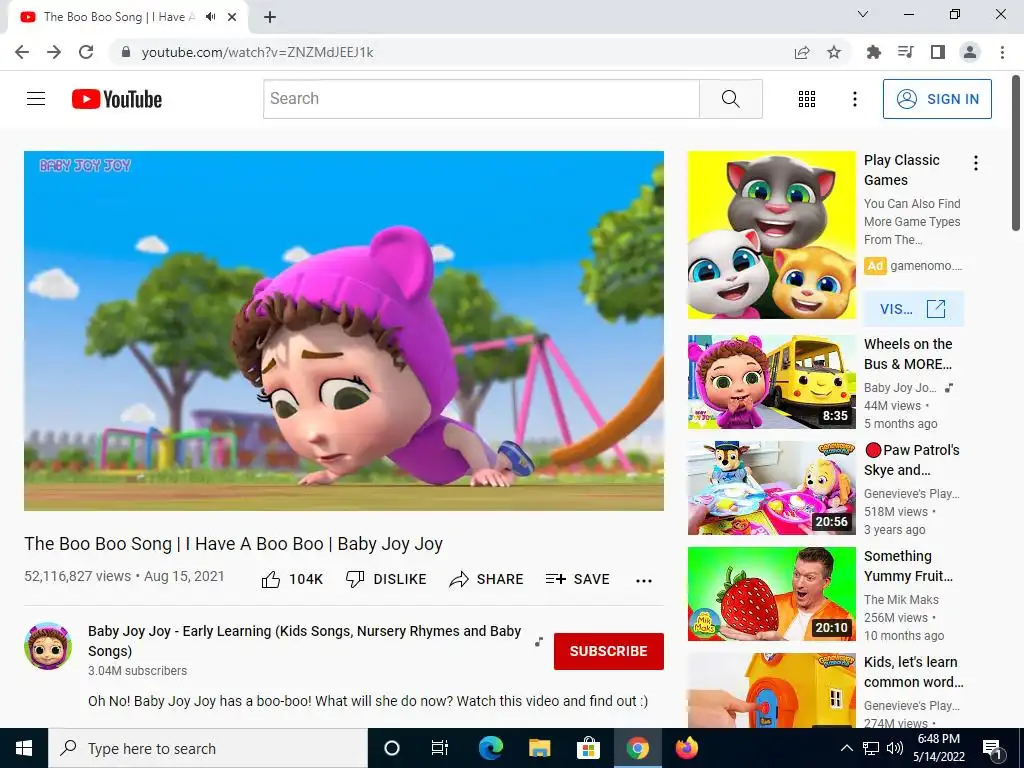The height and width of the screenshot is (768, 1024).
Task: Launch Firefox from taskbar
Action: (x=686, y=748)
